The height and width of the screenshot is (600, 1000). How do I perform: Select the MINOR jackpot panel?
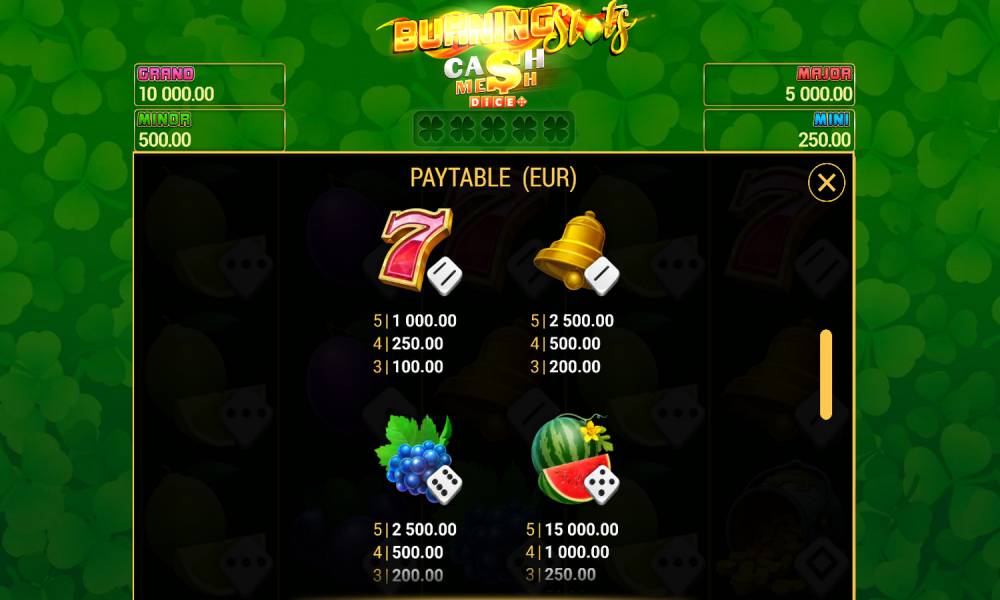coord(209,130)
